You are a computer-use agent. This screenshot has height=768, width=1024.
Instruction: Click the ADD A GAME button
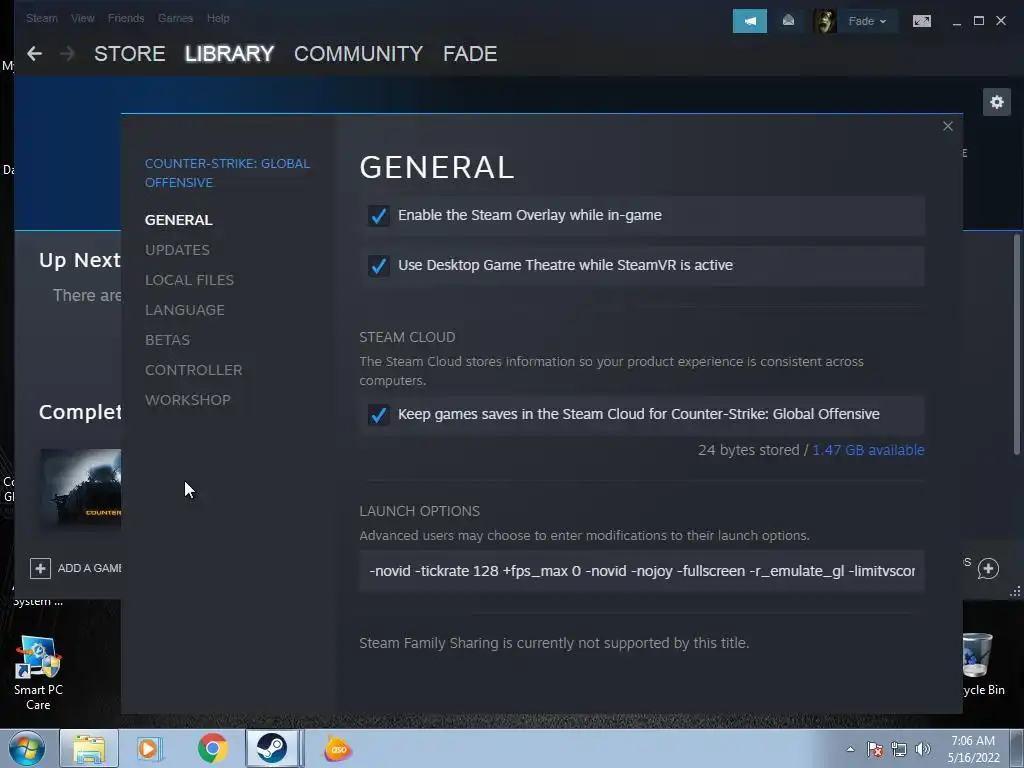coord(76,568)
